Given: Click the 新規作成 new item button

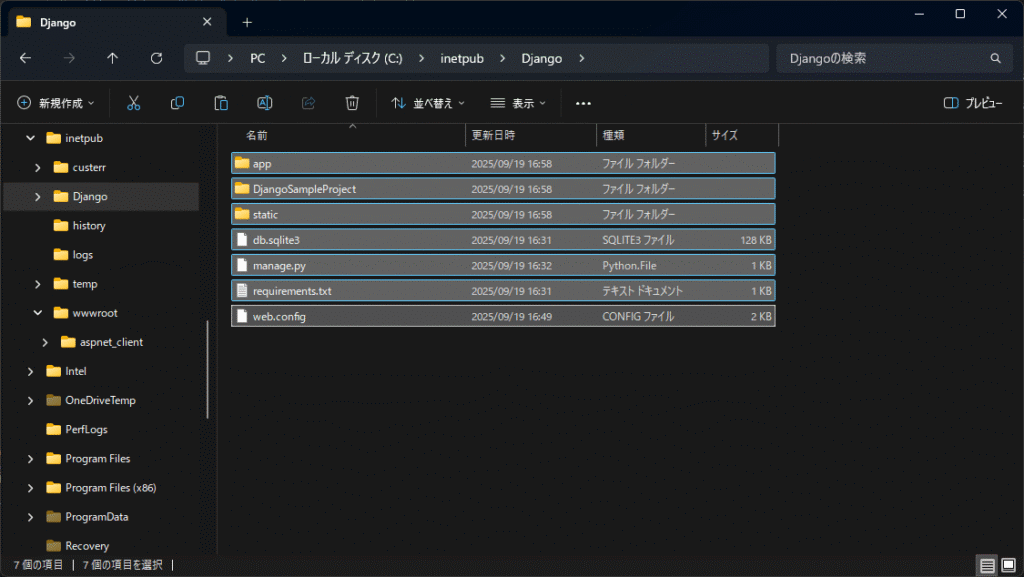Looking at the screenshot, I should pyautogui.click(x=56, y=103).
